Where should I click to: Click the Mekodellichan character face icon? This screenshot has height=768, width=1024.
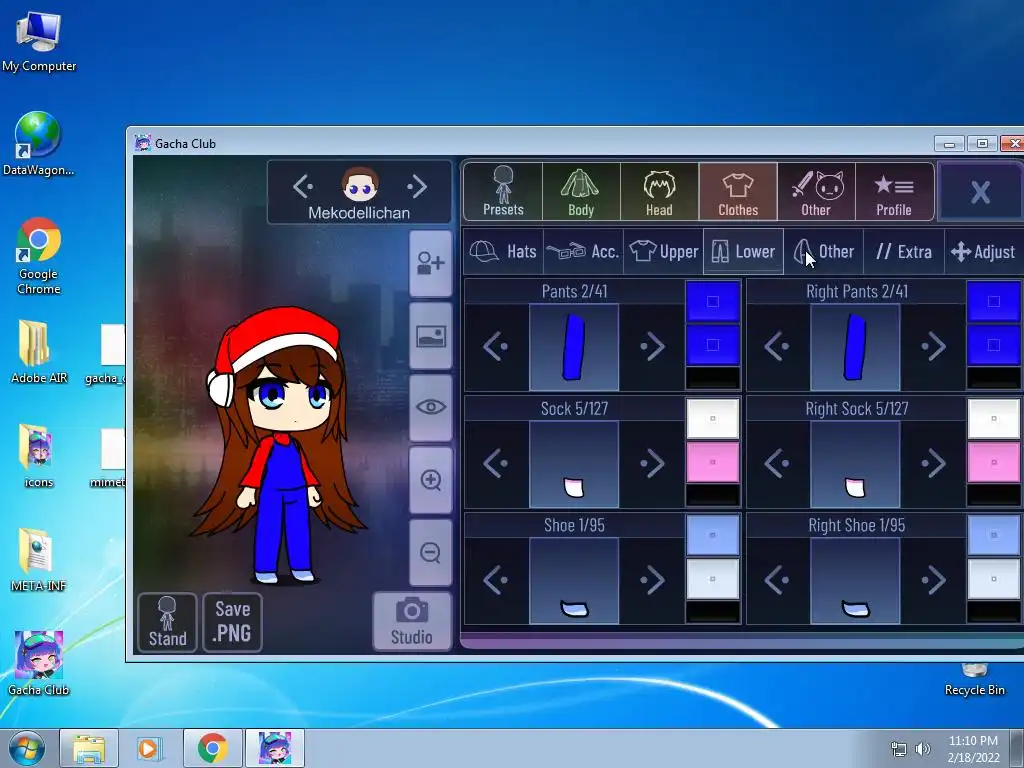[360, 185]
